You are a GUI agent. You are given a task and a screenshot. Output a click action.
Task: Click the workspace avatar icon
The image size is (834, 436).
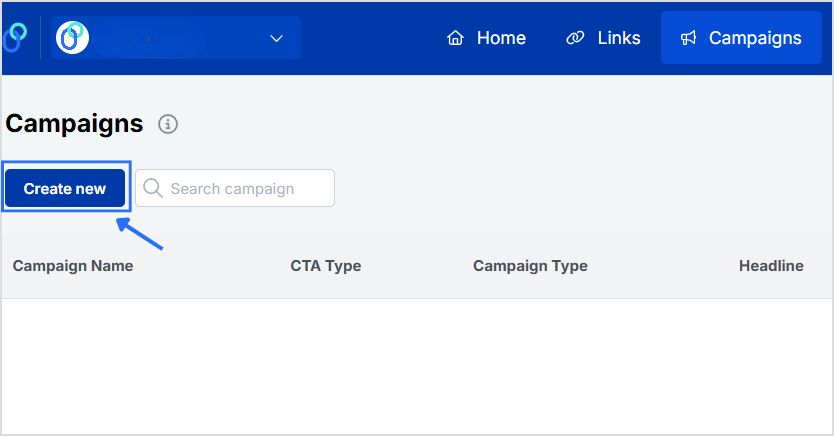point(72,38)
